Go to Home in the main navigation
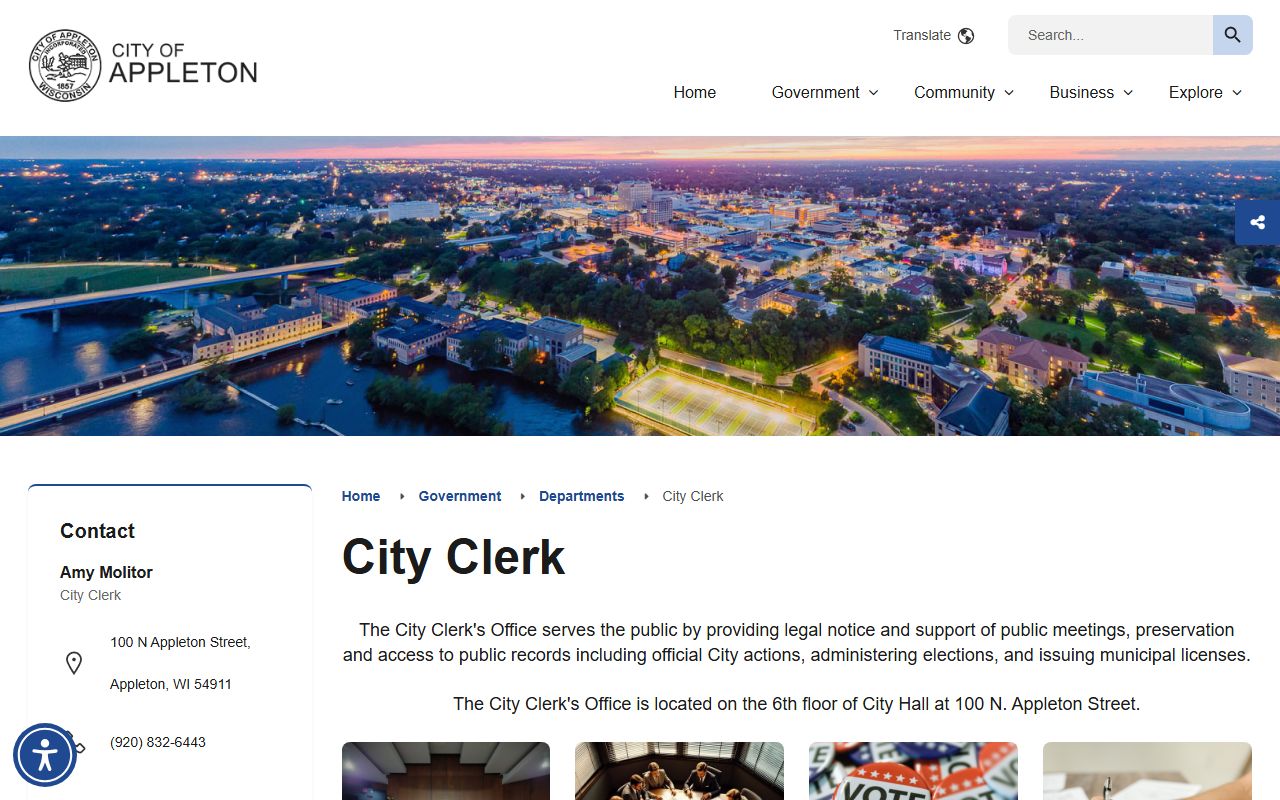 point(695,92)
